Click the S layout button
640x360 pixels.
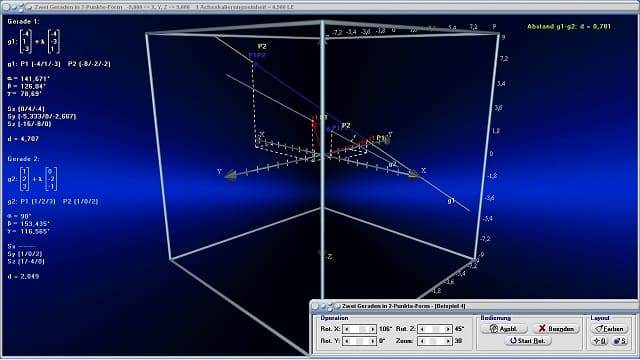click(620, 341)
